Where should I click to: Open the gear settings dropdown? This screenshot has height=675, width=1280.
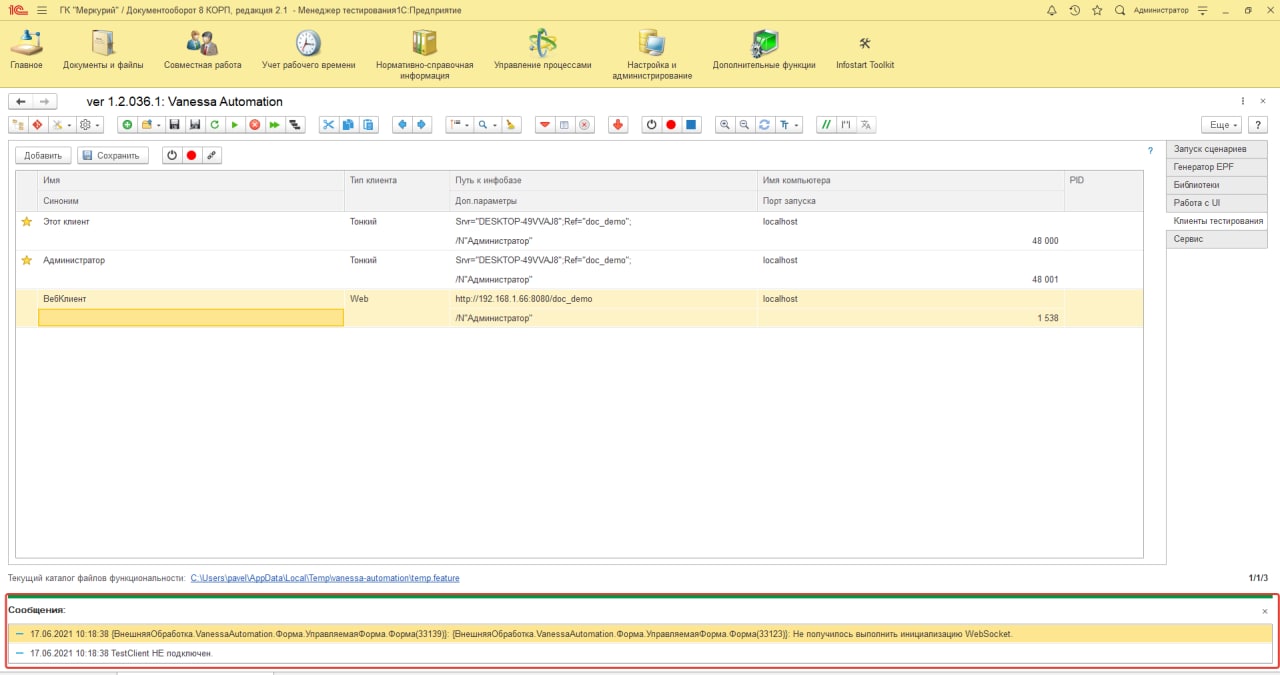90,125
